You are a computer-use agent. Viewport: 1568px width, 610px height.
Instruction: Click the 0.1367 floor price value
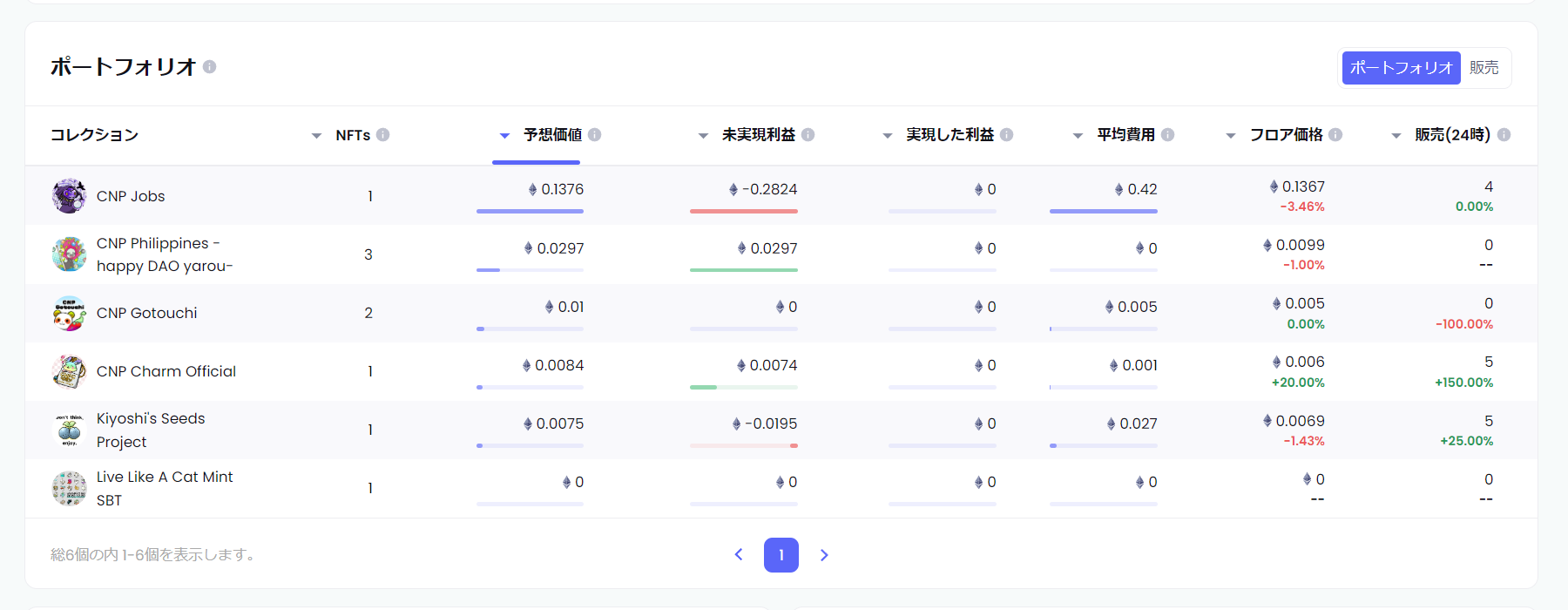(x=1303, y=186)
